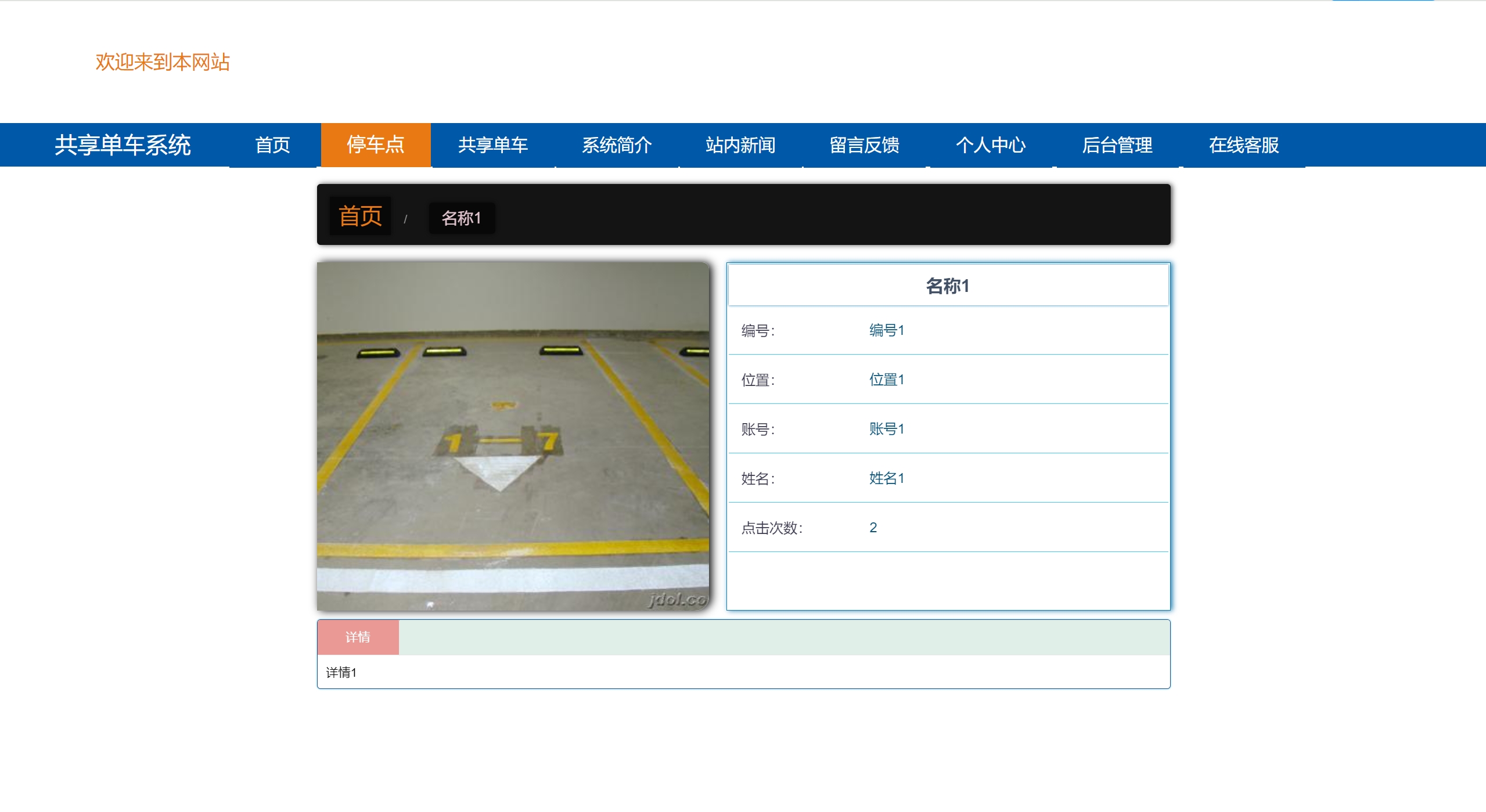Image resolution: width=1486 pixels, height=812 pixels.
Task: Contact 在线客服 in navigation bar
Action: (1244, 145)
